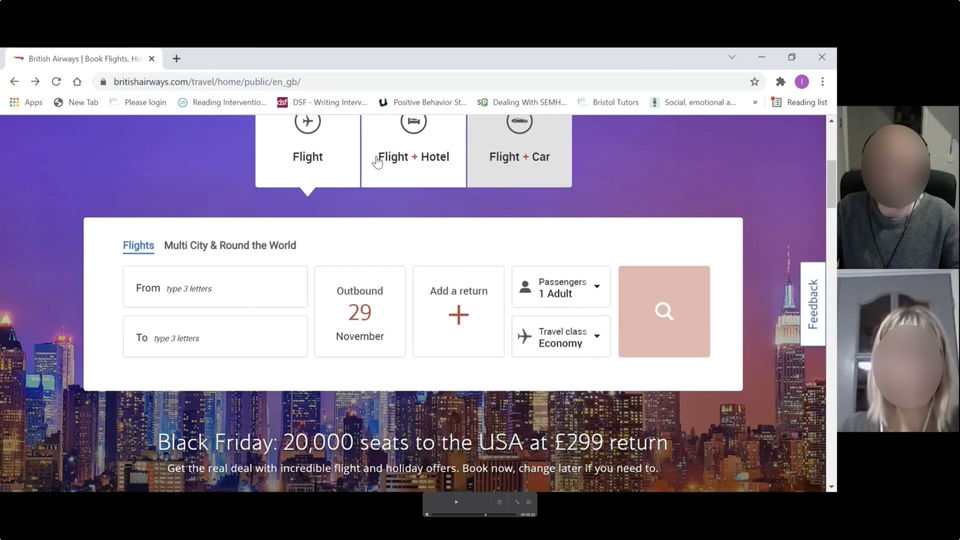The width and height of the screenshot is (960, 540).
Task: Open the Passengers 1 Adult dropdown
Action: point(561,287)
